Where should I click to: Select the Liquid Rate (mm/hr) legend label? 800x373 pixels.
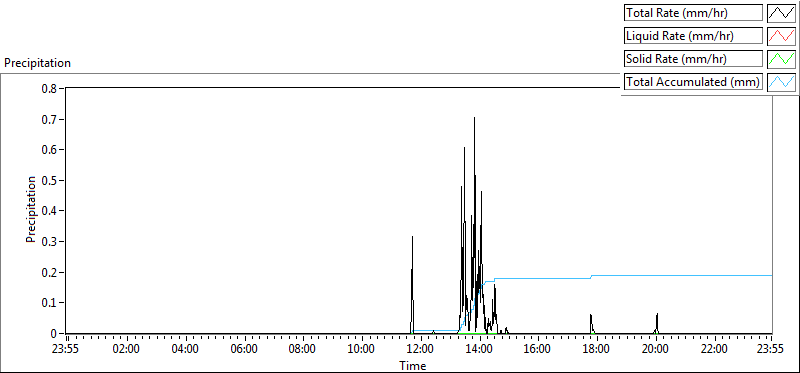[x=693, y=36]
